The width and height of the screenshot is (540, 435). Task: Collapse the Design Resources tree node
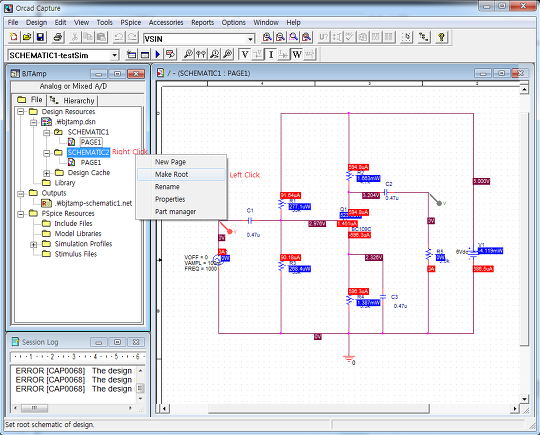click(21, 112)
